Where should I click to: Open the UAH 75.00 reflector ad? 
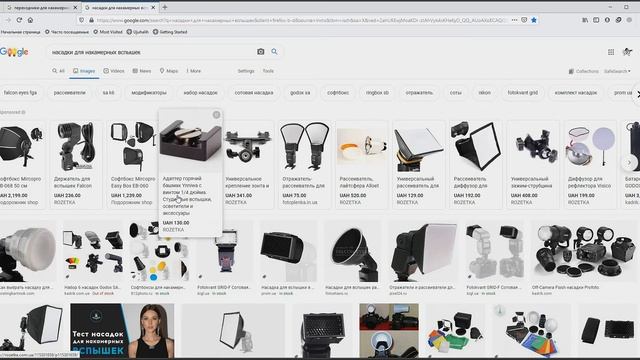[304, 164]
